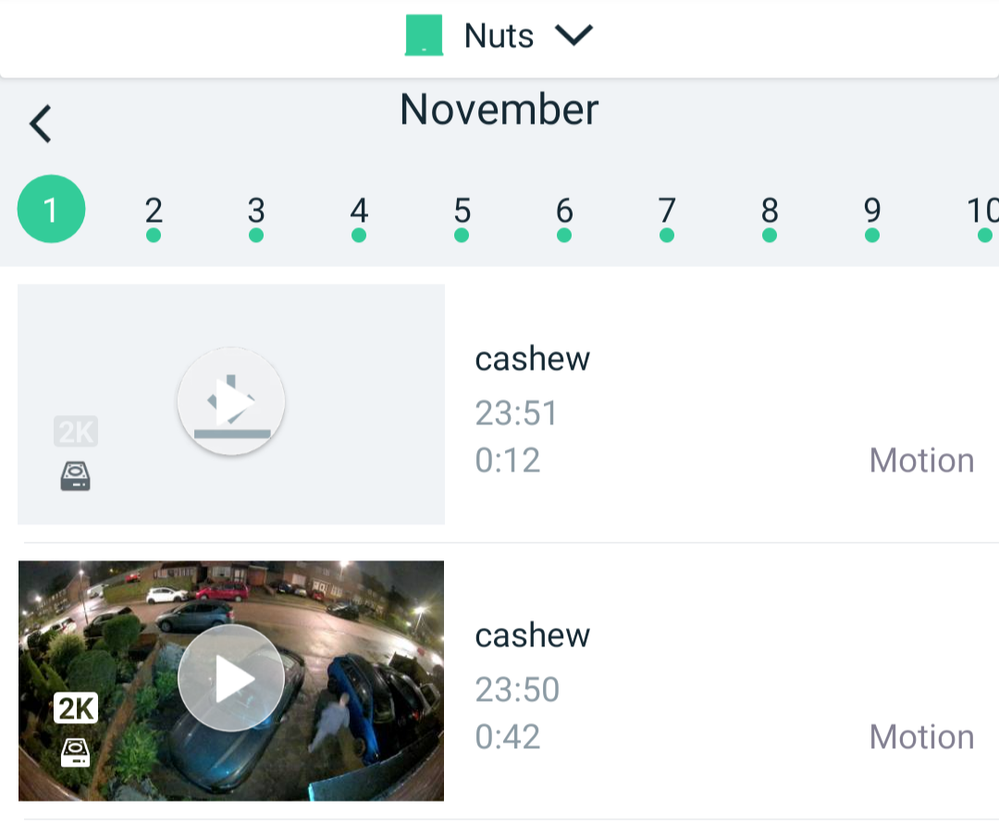Viewport: 999px width, 821px height.
Task: Expand the Nuts device dropdown chevron
Action: (574, 35)
